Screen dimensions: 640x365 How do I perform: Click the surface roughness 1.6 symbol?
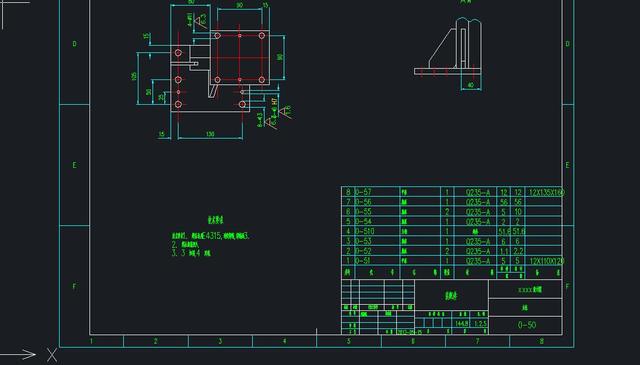(287, 112)
